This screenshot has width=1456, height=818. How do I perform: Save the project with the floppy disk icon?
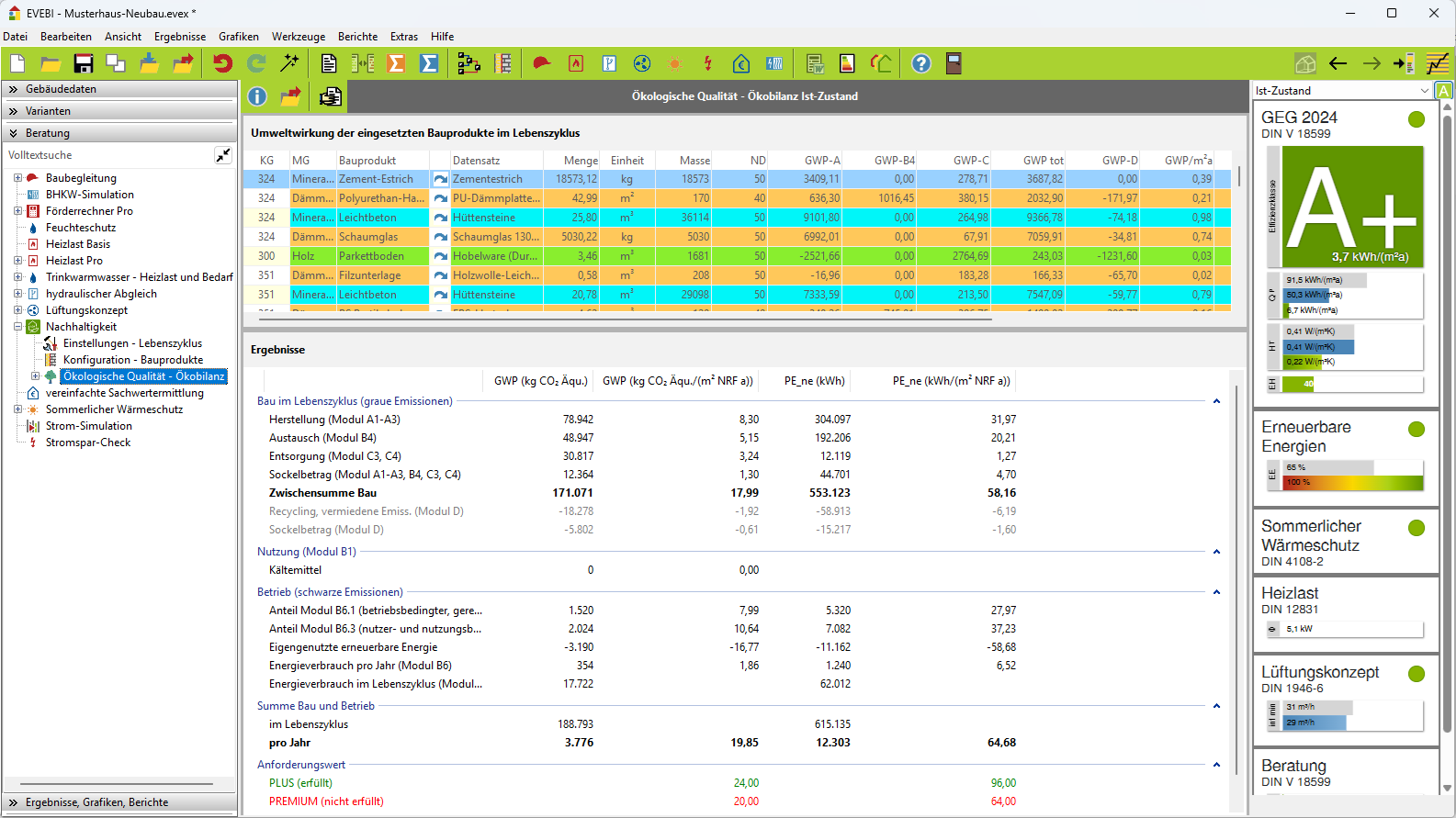(x=84, y=63)
